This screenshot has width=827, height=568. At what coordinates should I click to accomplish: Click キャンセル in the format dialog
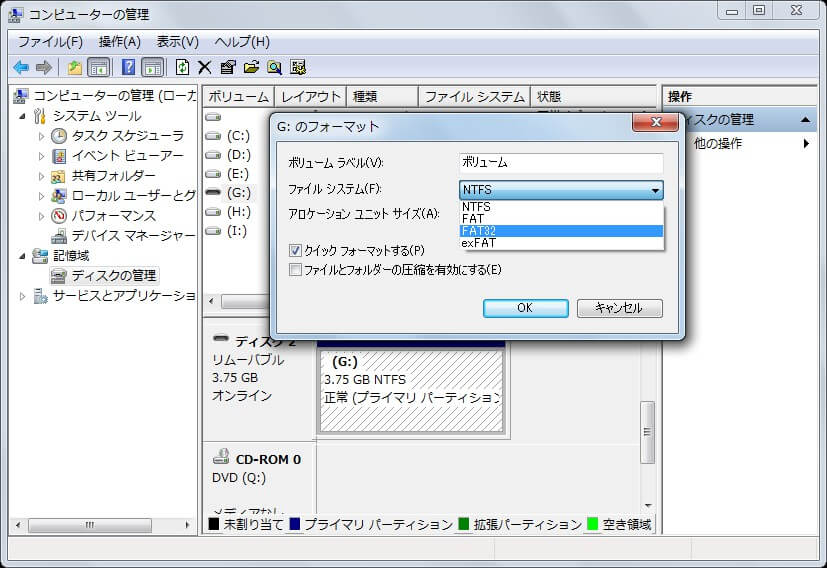[x=620, y=308]
